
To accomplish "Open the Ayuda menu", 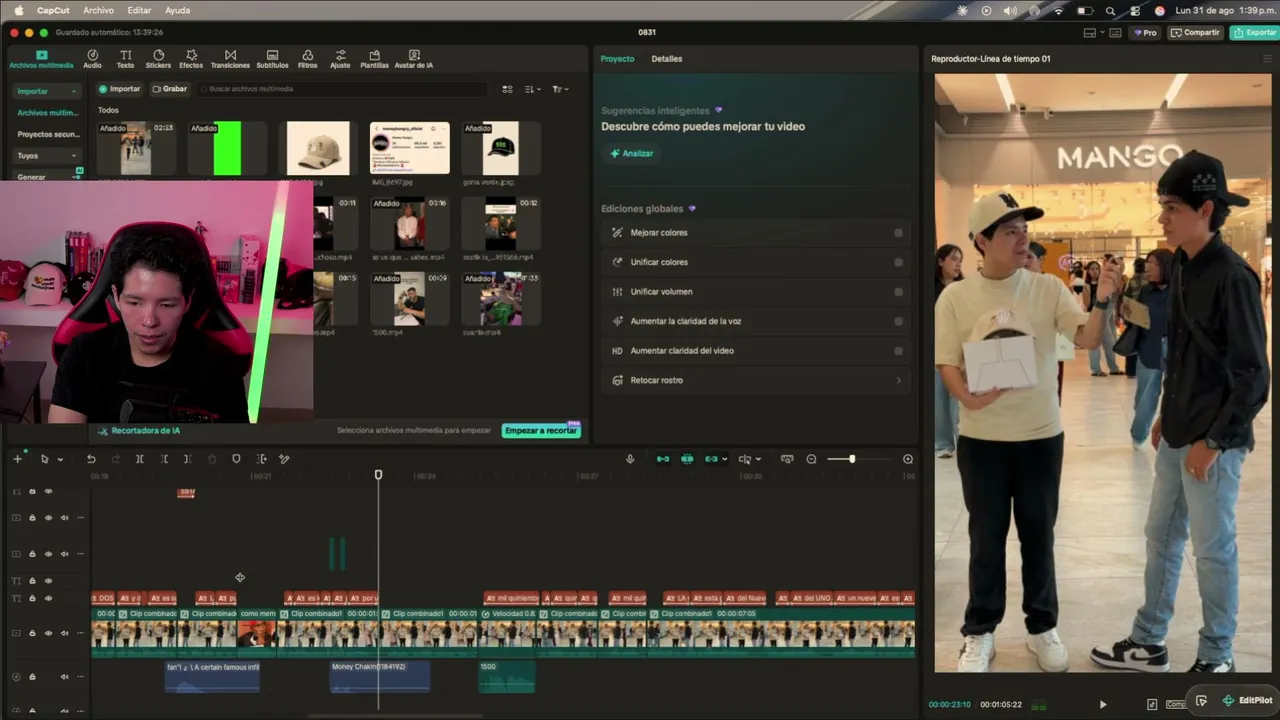I will pyautogui.click(x=177, y=10).
